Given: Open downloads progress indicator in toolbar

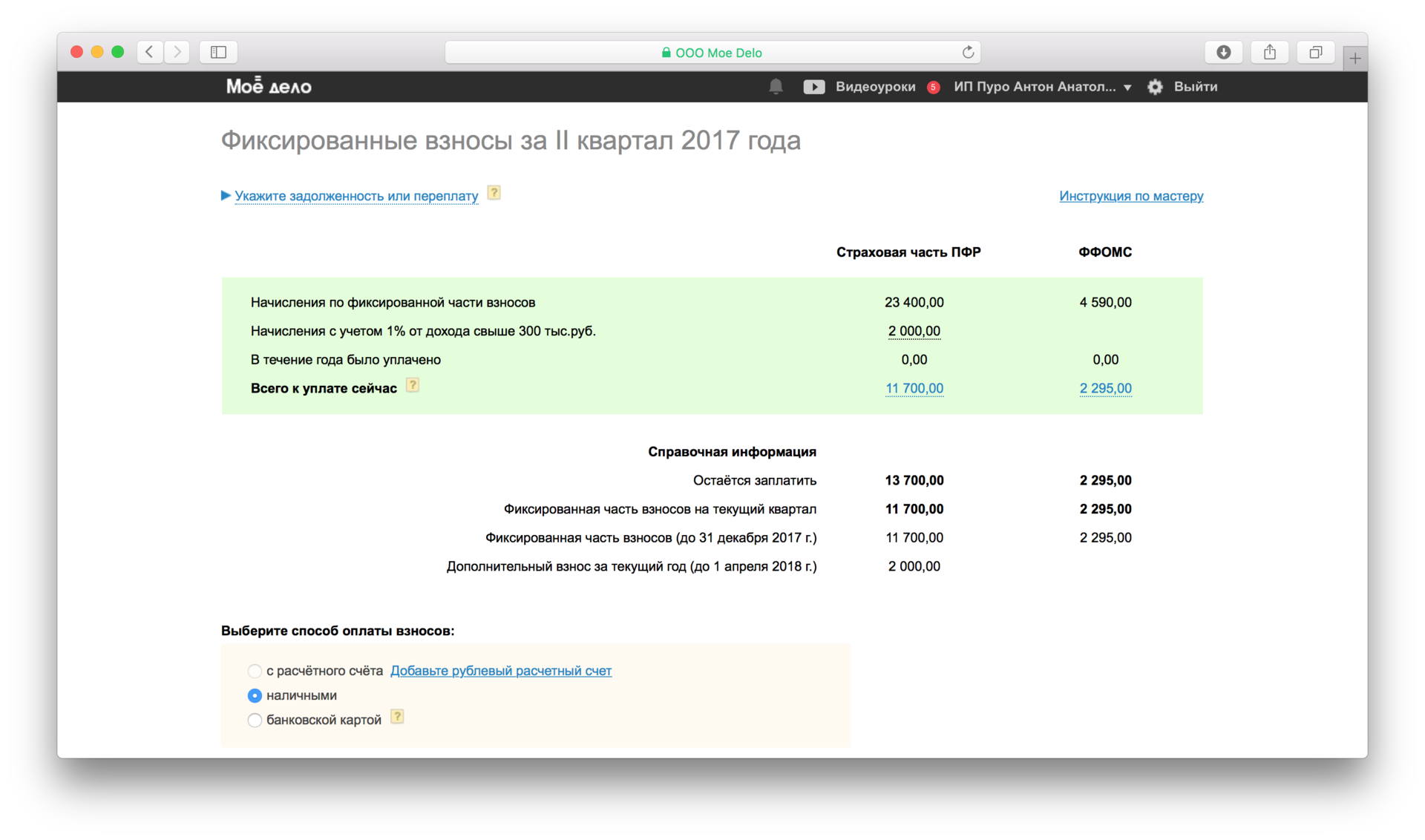Looking at the screenshot, I should (x=1224, y=52).
